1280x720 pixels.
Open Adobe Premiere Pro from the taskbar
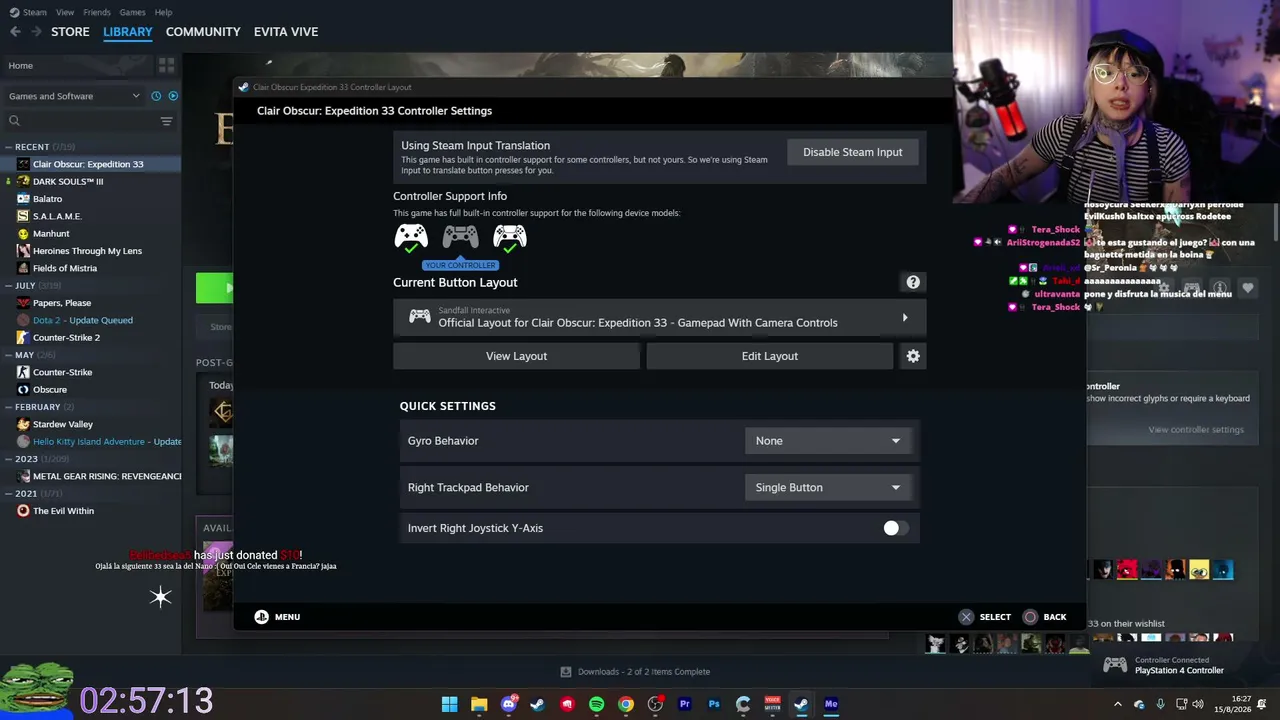(685, 704)
